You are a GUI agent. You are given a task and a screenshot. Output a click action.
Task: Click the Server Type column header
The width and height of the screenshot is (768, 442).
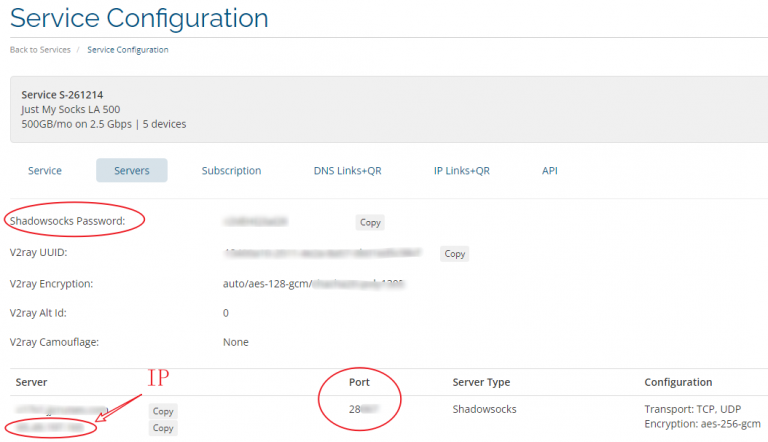click(x=481, y=382)
